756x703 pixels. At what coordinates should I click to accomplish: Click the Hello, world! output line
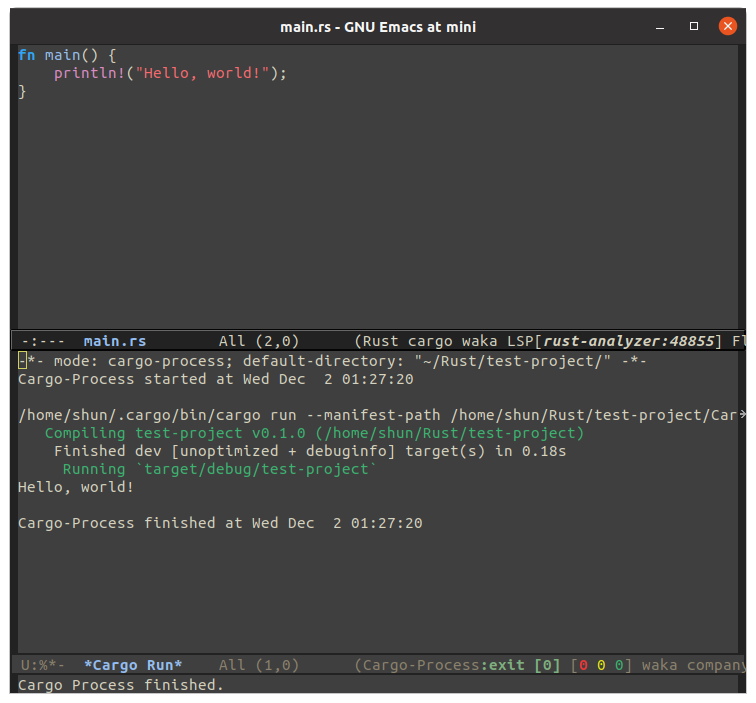point(76,487)
